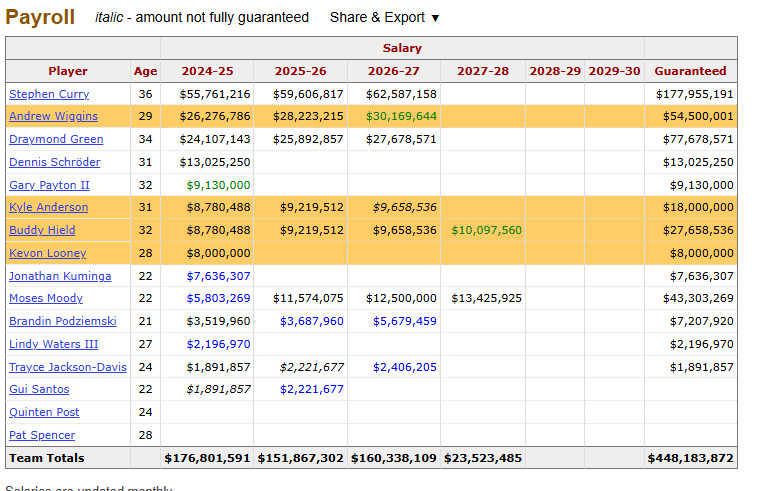Go to Gary Payton II's page
The image size is (779, 491).
point(49,185)
